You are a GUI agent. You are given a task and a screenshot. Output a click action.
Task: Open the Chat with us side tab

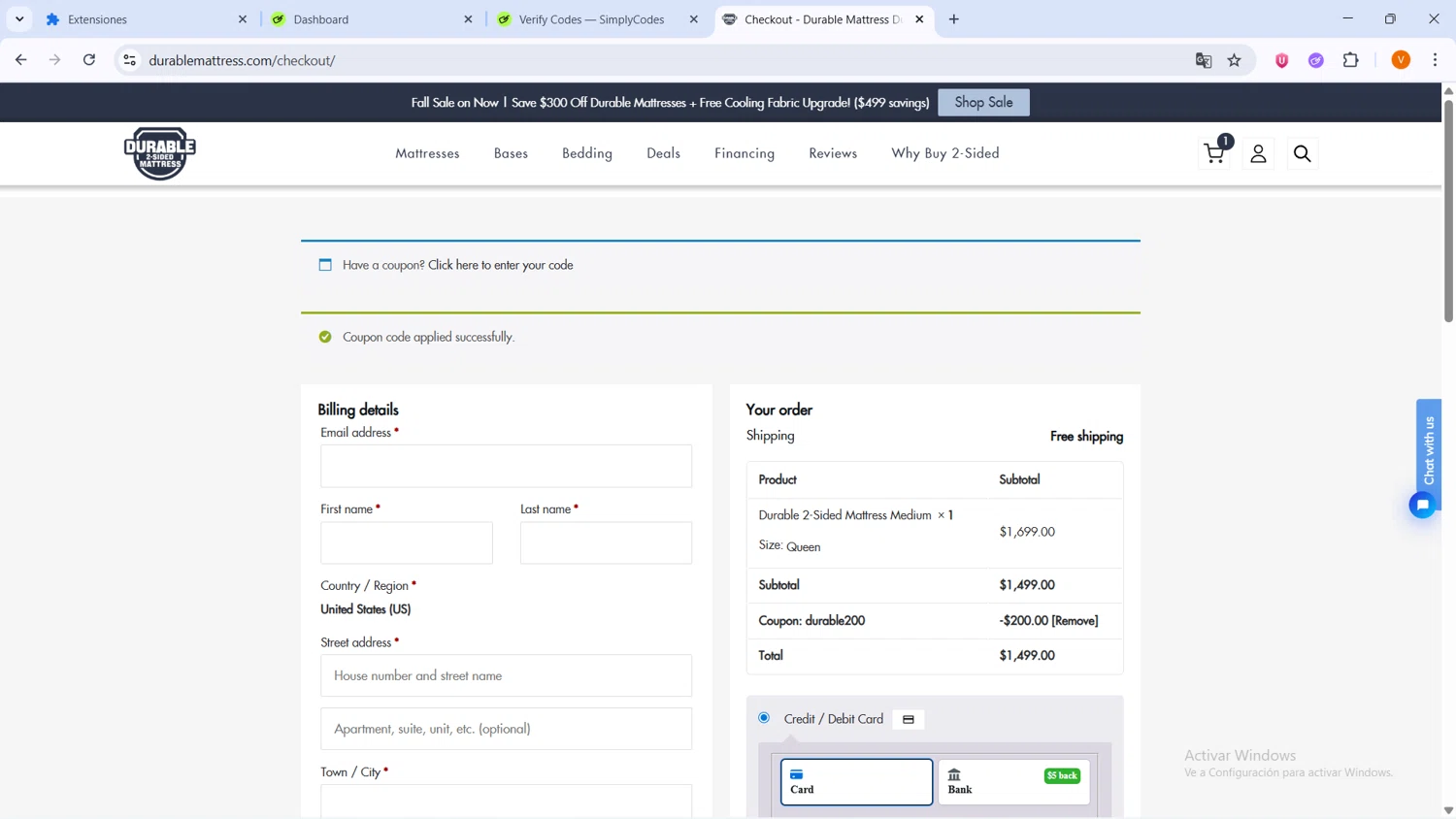1429,450
